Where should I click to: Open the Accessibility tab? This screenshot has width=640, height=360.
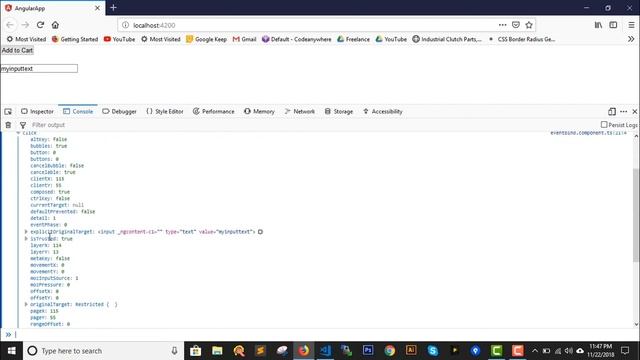[382, 111]
